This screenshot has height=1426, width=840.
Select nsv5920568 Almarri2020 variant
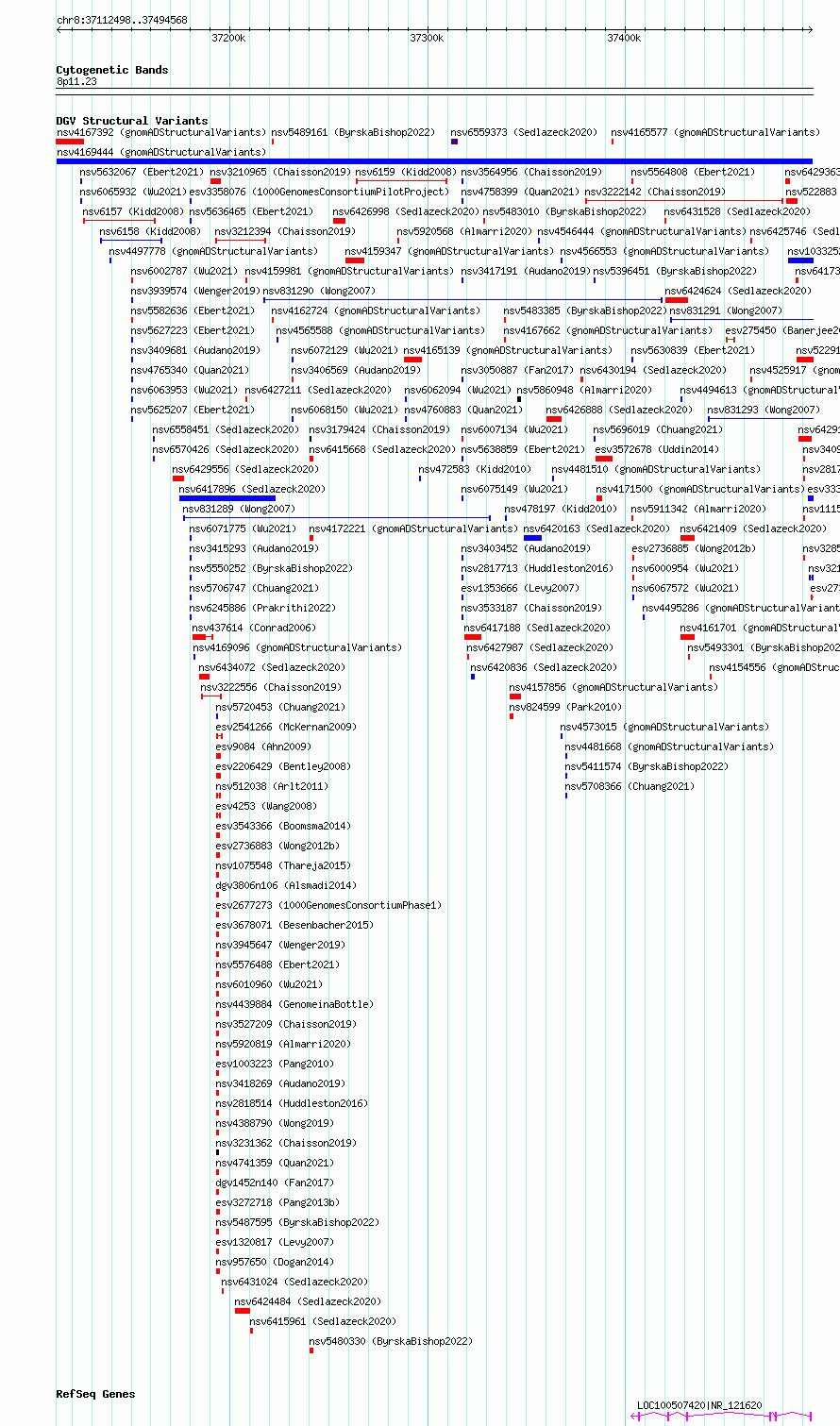[x=464, y=231]
